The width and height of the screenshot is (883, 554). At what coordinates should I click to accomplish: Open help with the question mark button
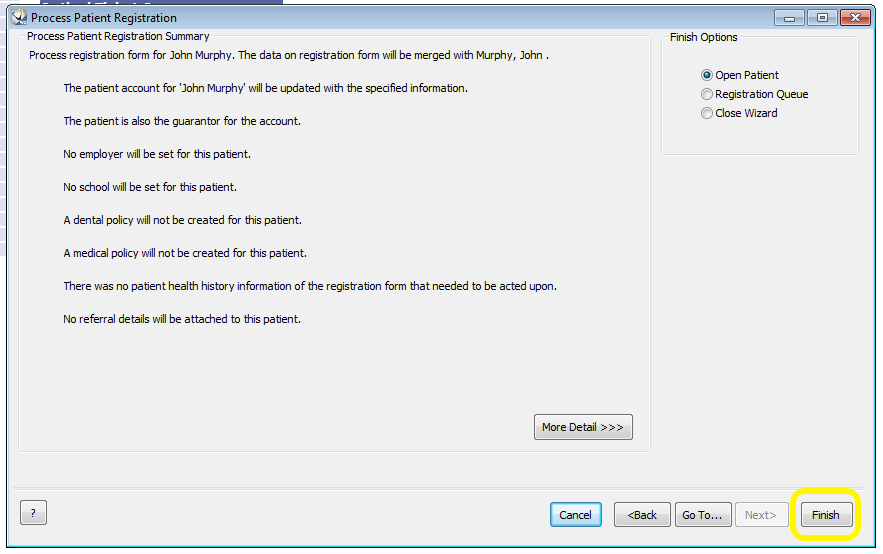pyautogui.click(x=33, y=513)
